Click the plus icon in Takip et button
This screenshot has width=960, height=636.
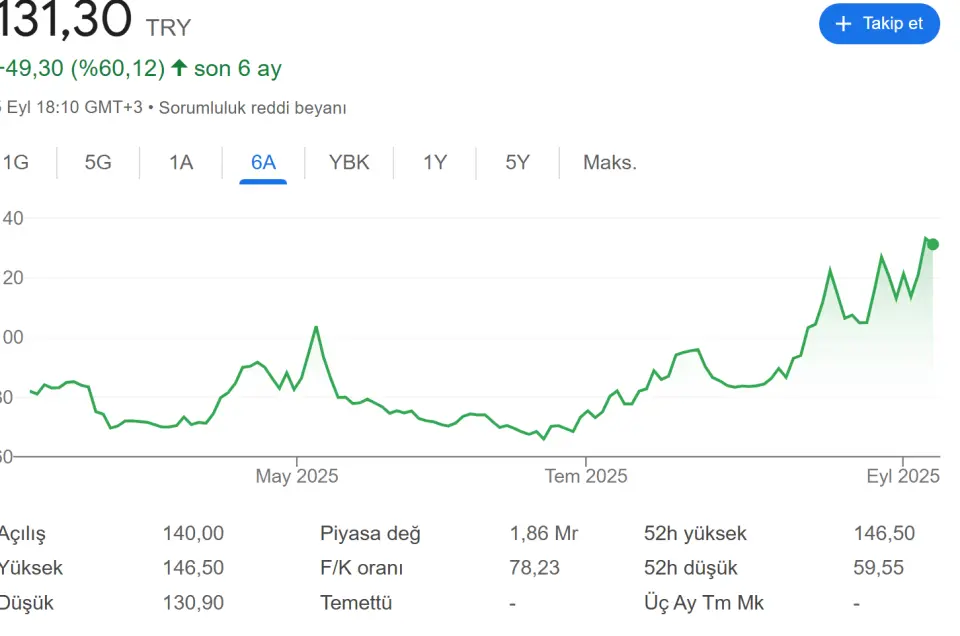(x=843, y=24)
